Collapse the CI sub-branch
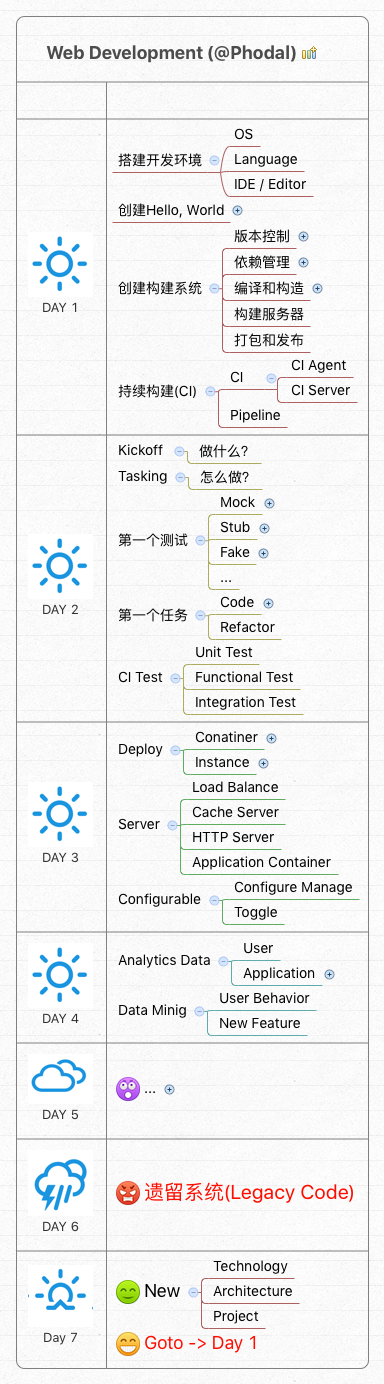This screenshot has height=1384, width=384. (x=272, y=378)
